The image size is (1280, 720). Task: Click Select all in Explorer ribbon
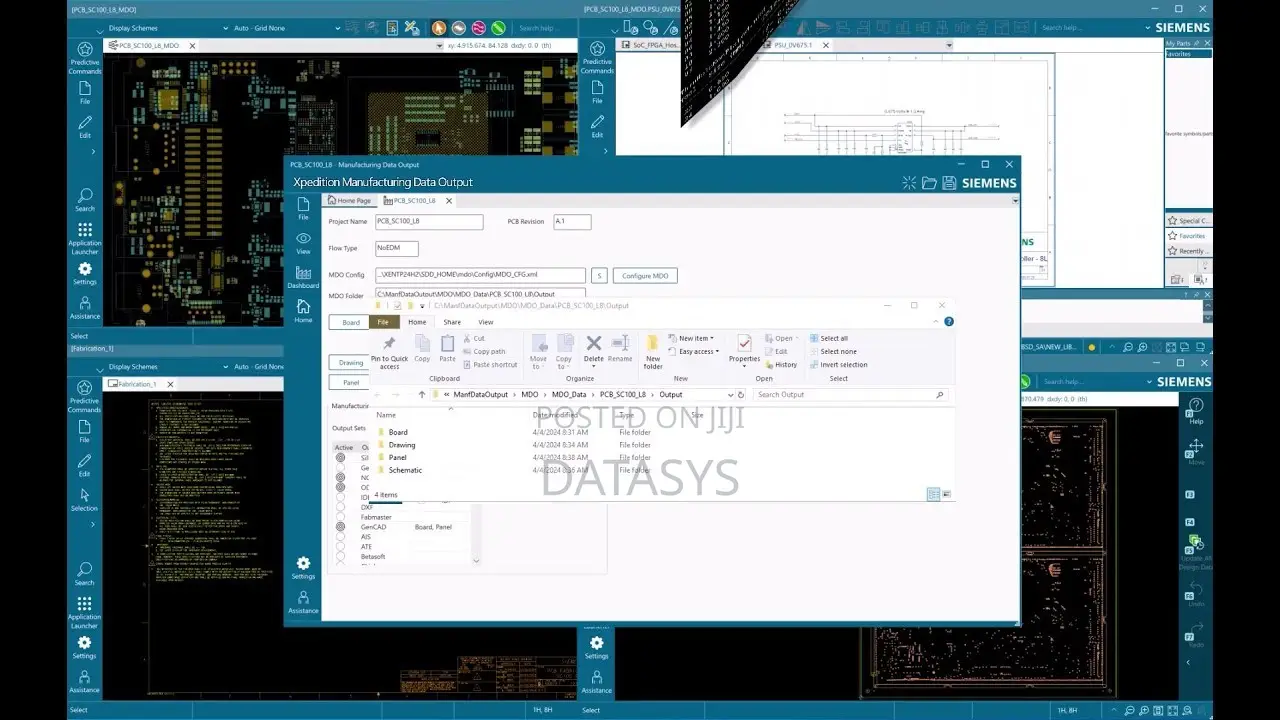(829, 338)
